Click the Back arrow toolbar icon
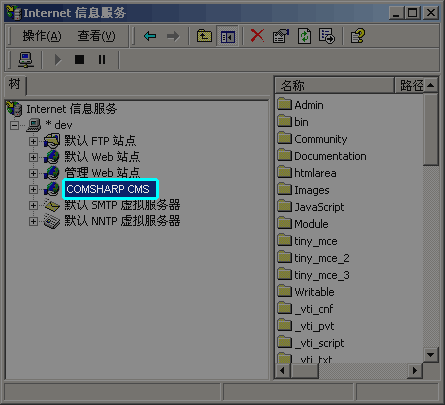Screen dimensions: 445x405 (x=150, y=36)
